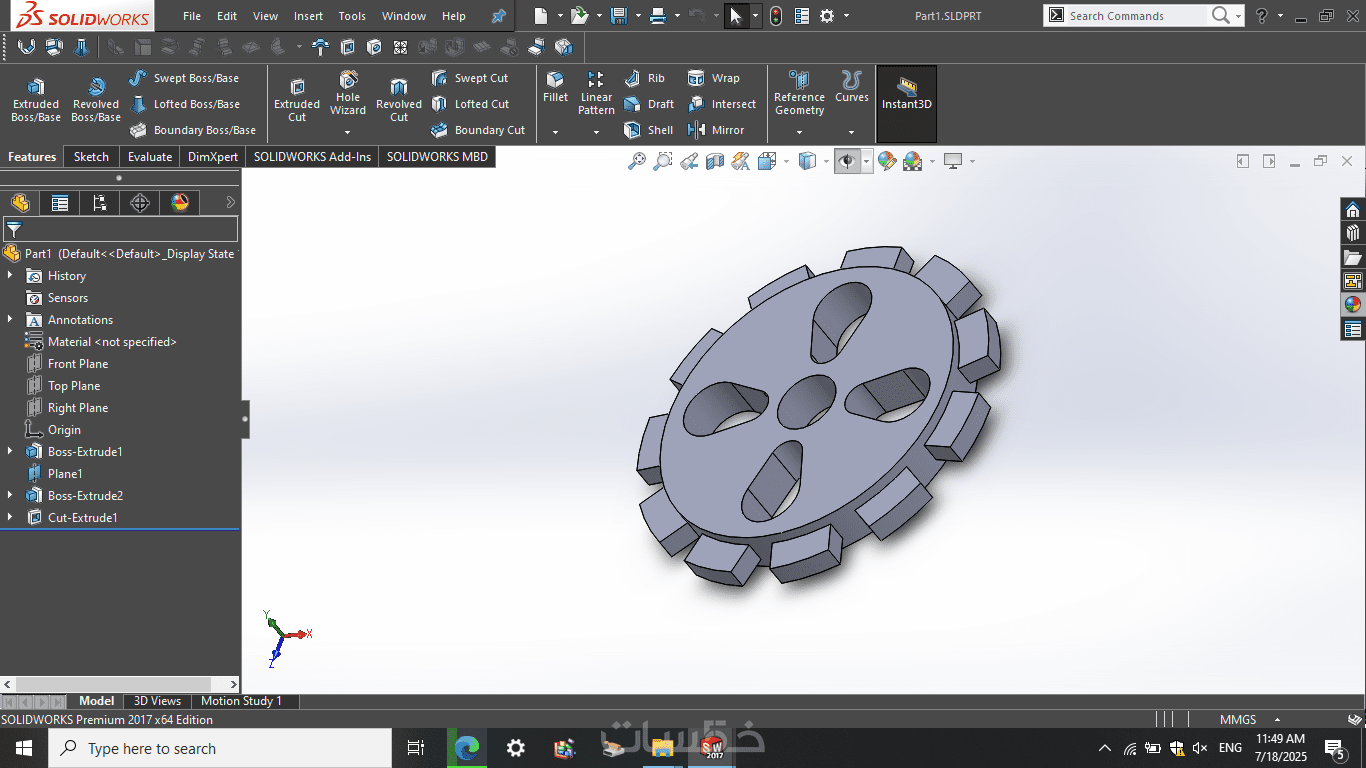Viewport: 1366px width, 768px height.
Task: Open the Linear Pattern dropdown arrow
Action: (596, 132)
